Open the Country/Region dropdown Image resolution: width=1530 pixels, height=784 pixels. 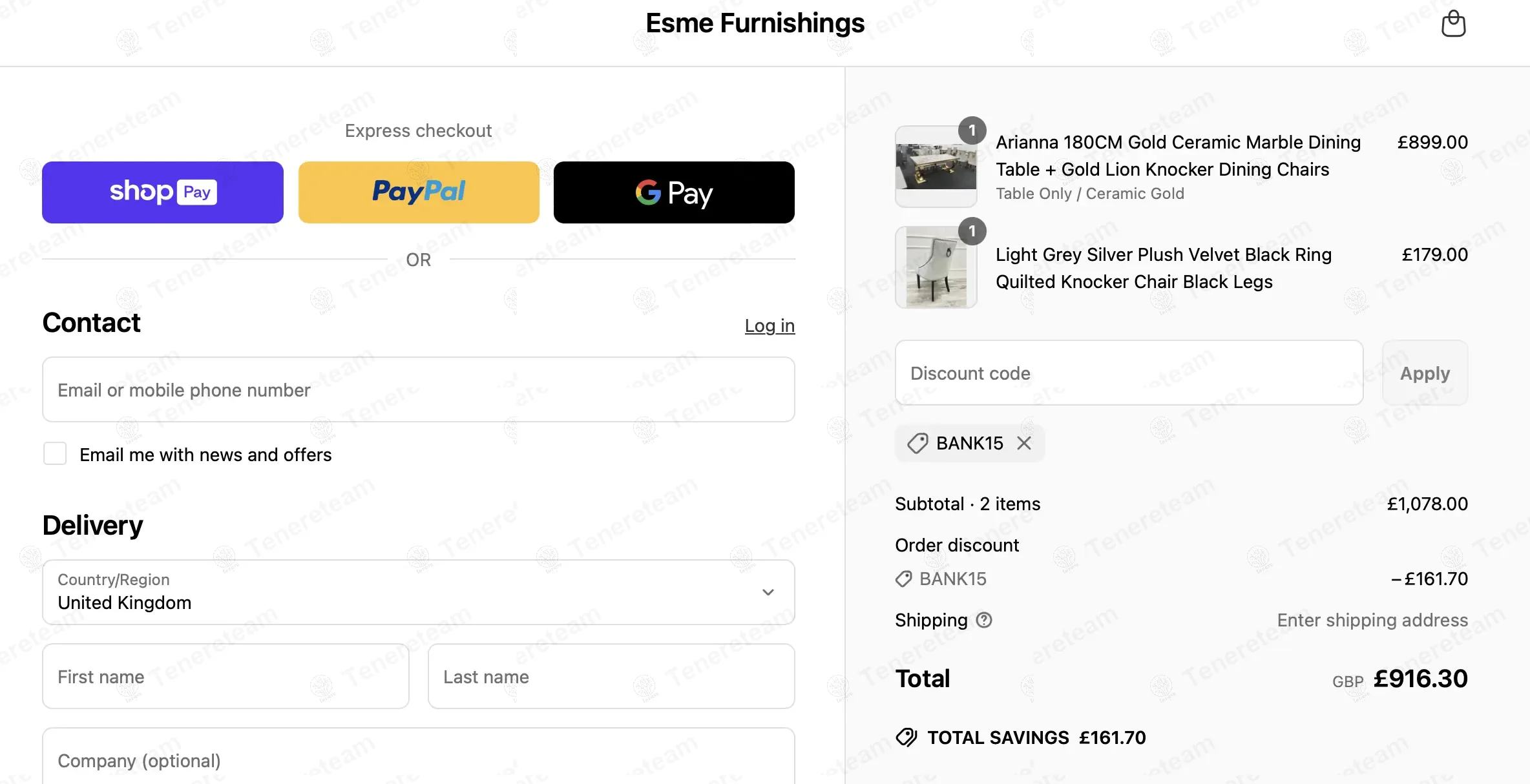coord(419,592)
